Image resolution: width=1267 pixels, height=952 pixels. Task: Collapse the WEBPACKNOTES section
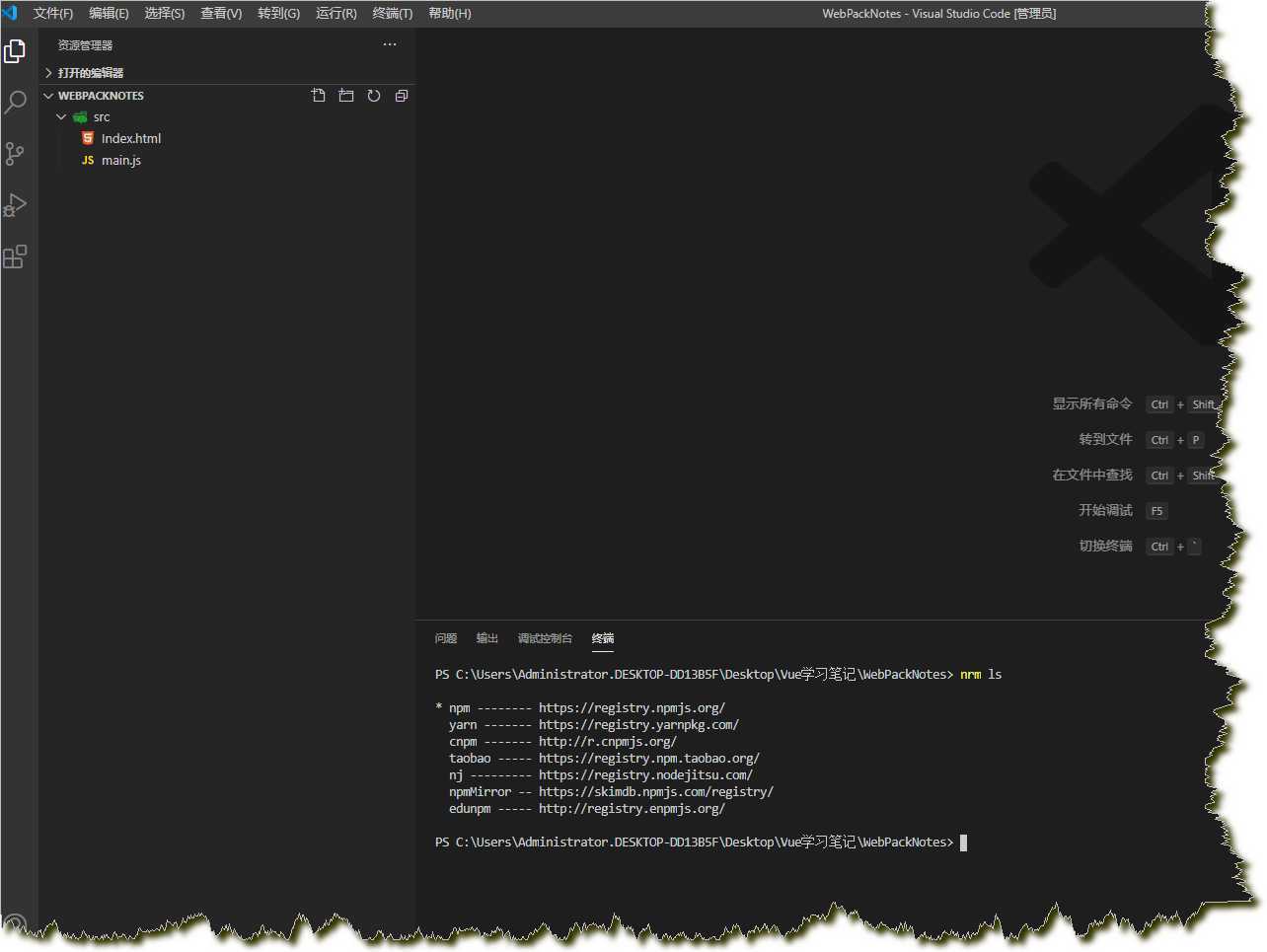[48, 96]
